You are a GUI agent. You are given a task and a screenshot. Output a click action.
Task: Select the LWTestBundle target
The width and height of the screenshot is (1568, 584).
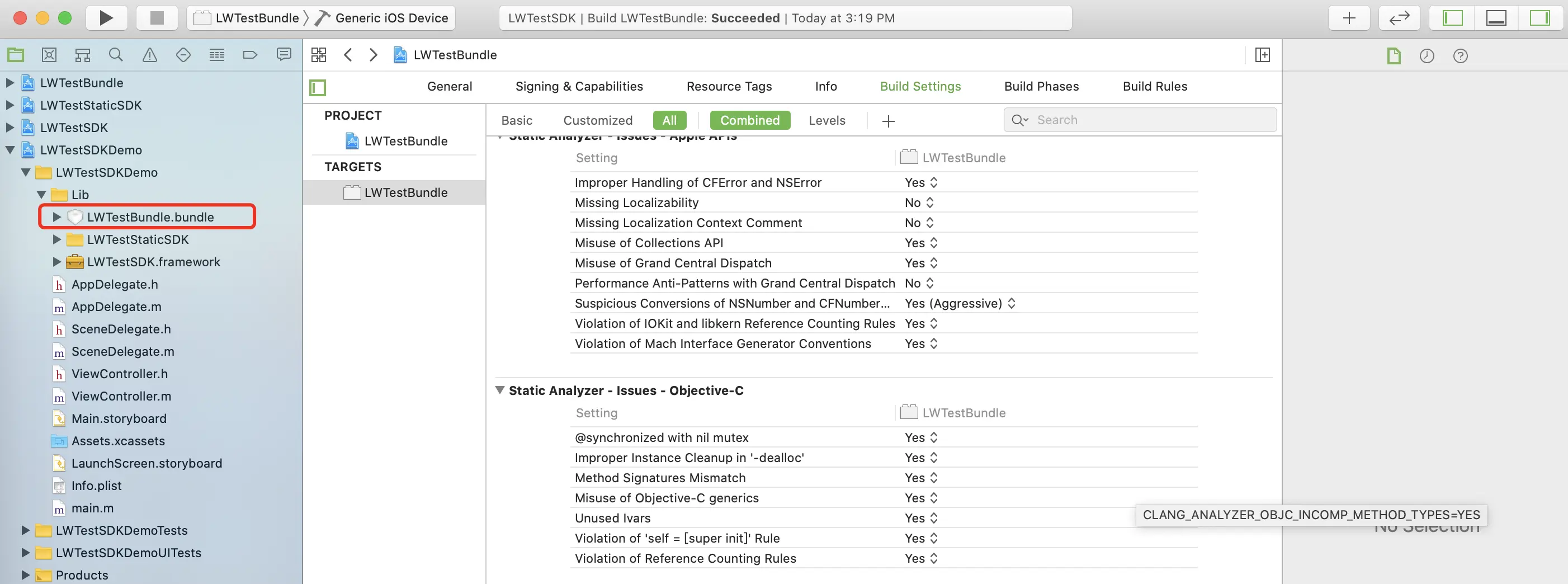(405, 192)
